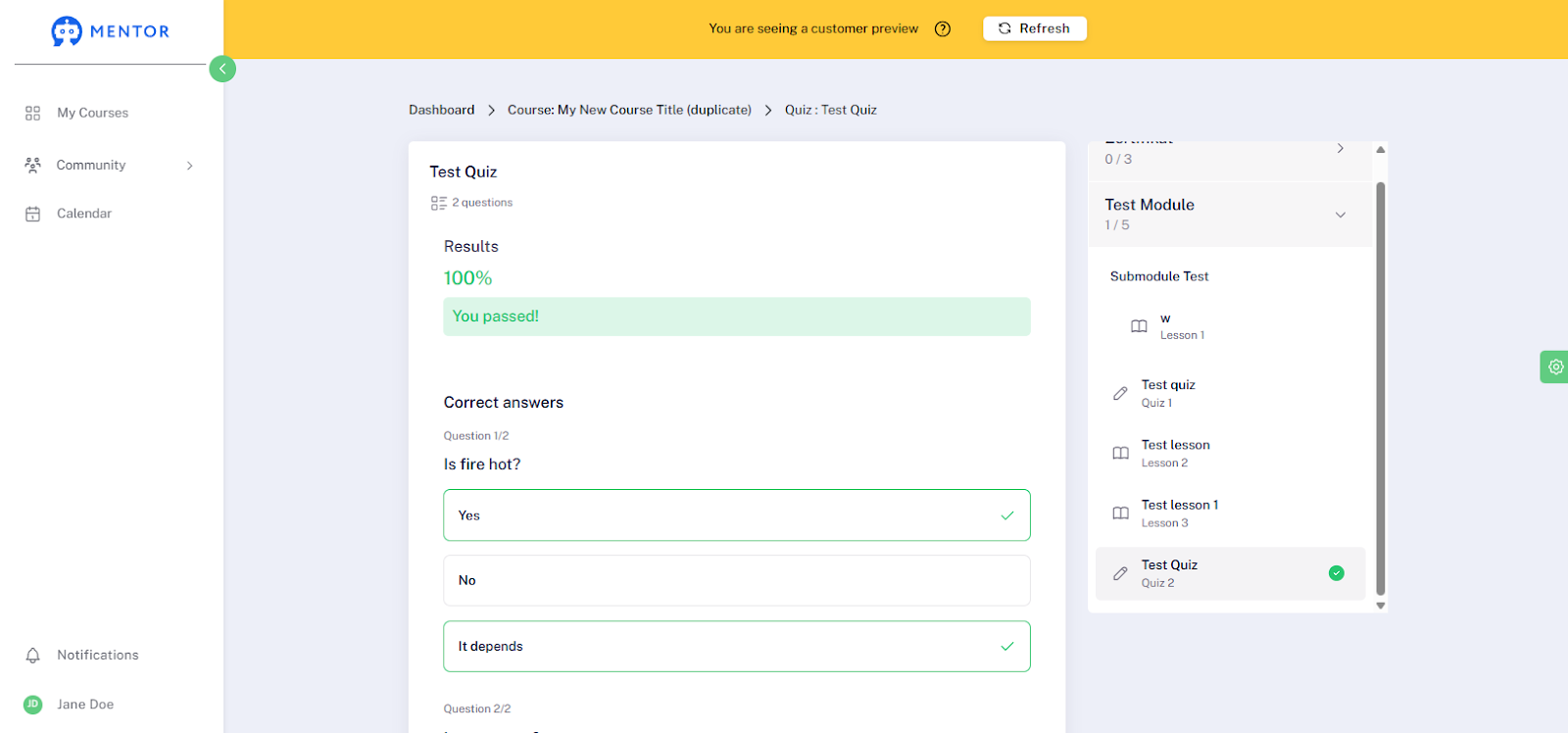
Task: Click the questions list icon under Test Quiz
Action: [438, 203]
